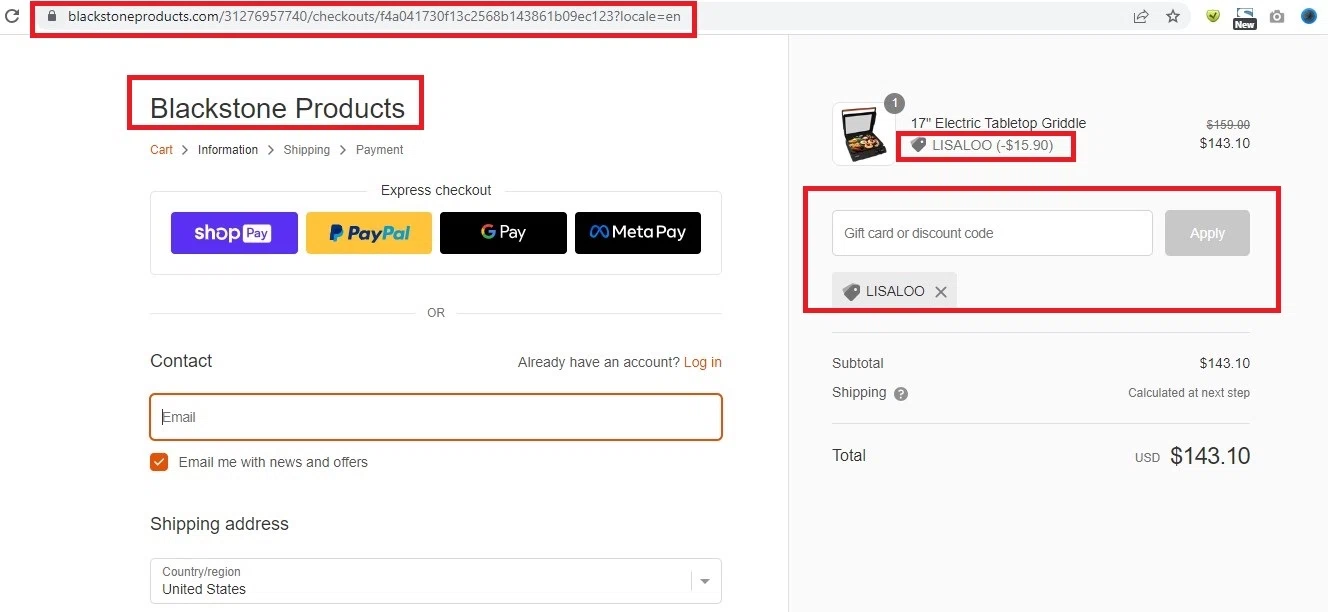Remove the LISALOO discount code tag

click(940, 292)
